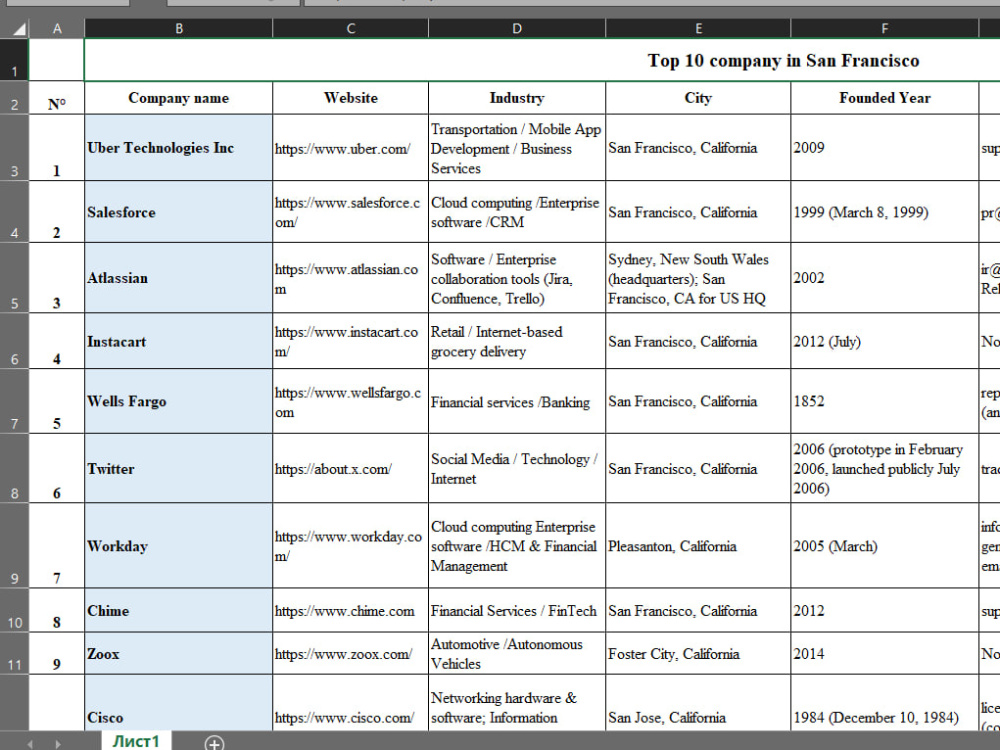Select 'Cloud computing /Enterprise software /CRM' cell
Viewport: 1000px width, 750px height.
517,212
